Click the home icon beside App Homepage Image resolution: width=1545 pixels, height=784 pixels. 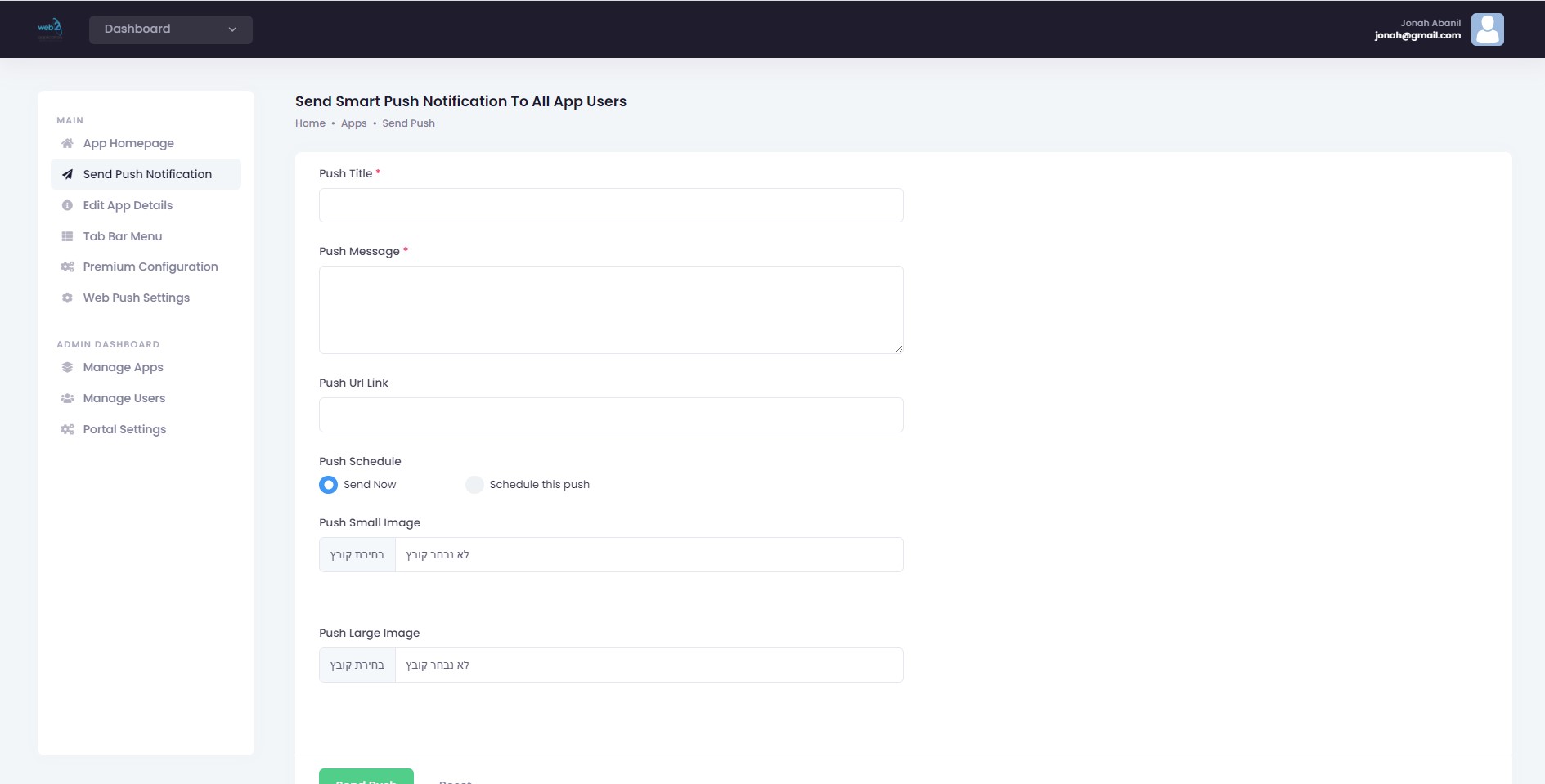pos(67,143)
